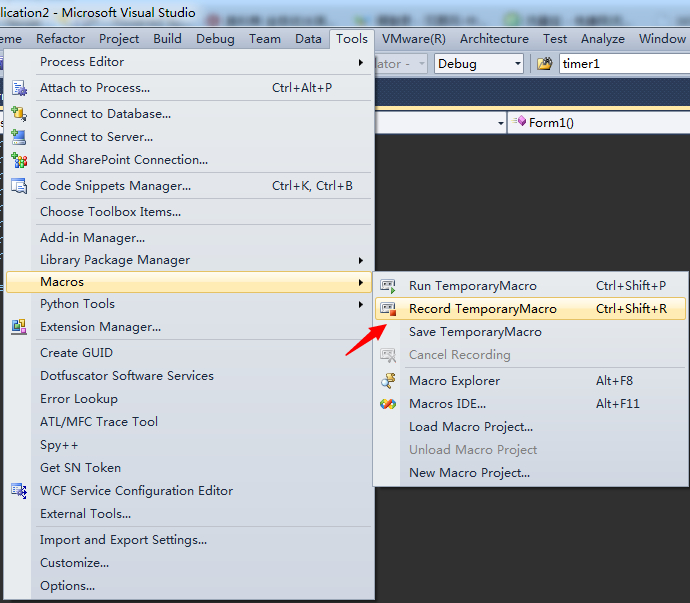
Task: Open Dotfuscator Software Services entry
Action: point(188,376)
